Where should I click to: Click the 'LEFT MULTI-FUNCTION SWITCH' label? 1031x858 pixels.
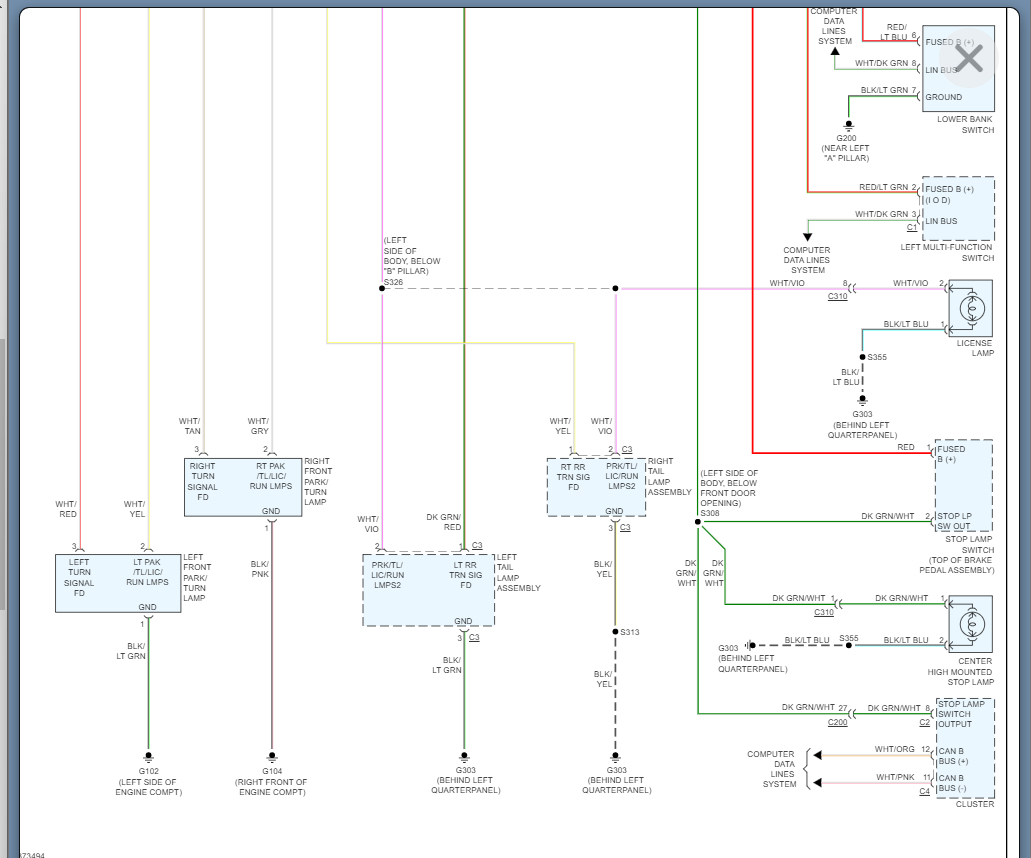(947, 252)
